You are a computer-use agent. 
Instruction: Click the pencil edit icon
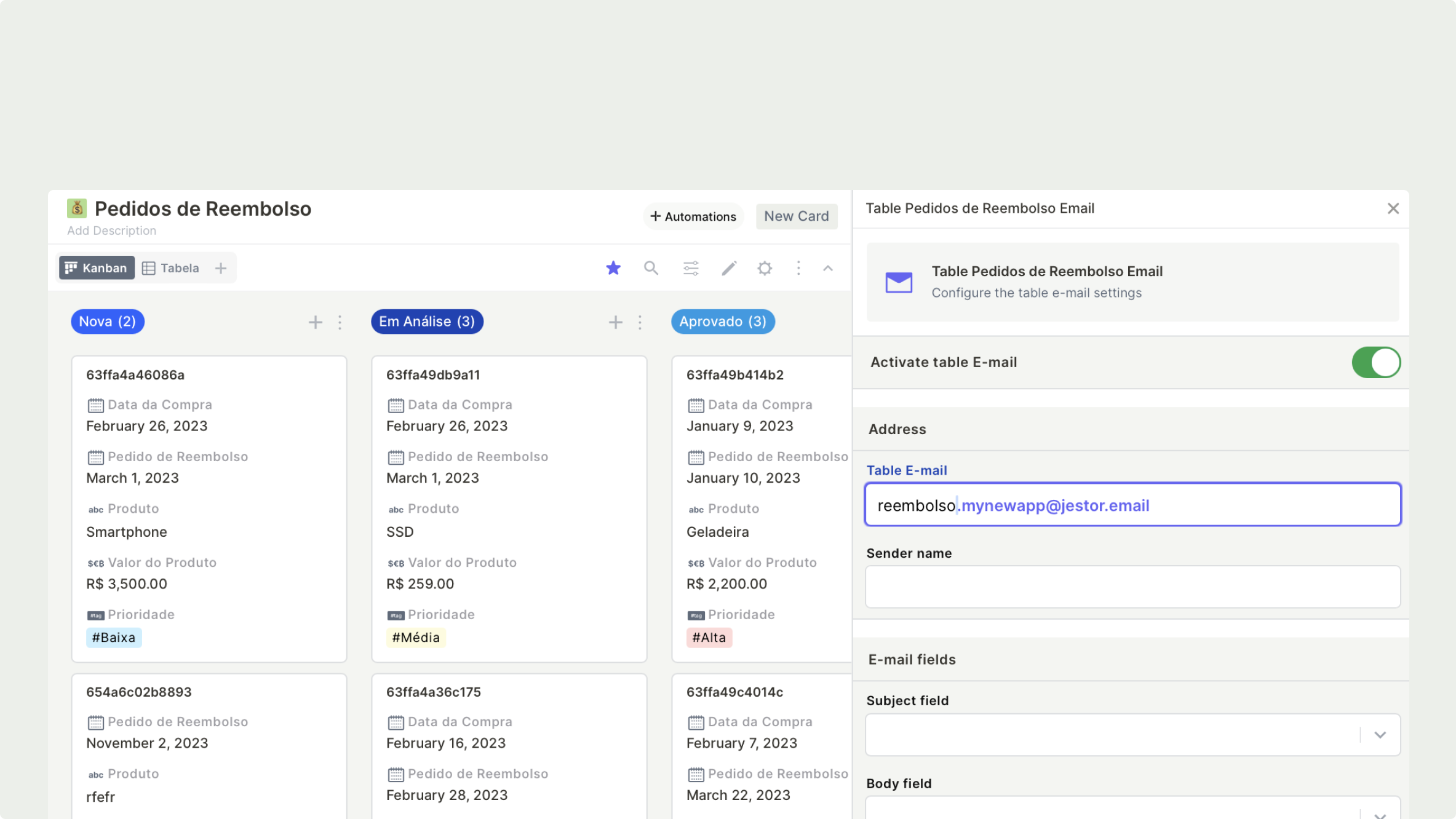729,268
